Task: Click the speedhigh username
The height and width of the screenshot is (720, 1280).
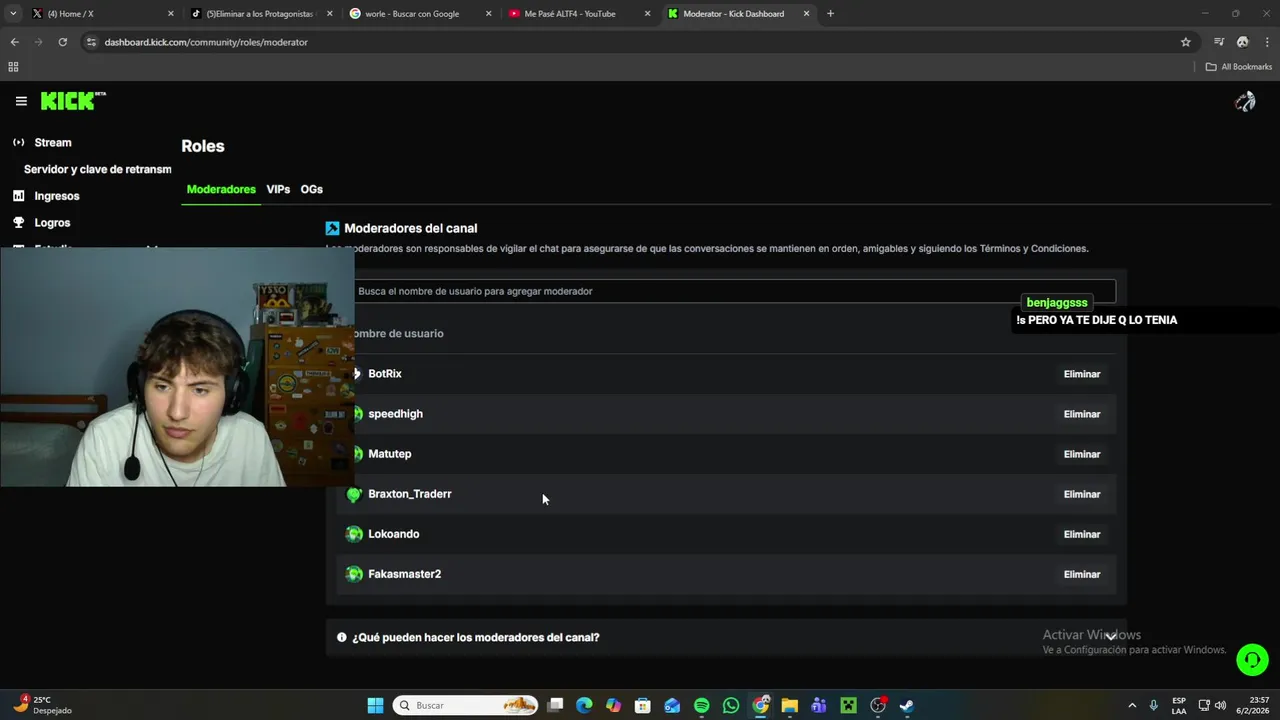Action: pyautogui.click(x=395, y=414)
